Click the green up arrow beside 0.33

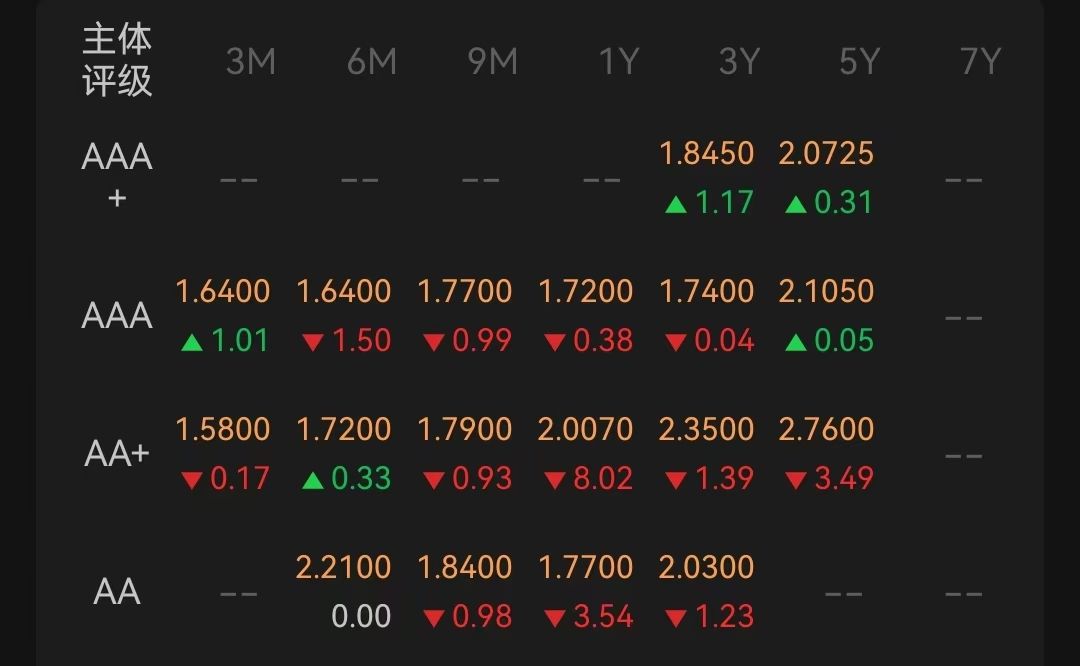(x=313, y=480)
